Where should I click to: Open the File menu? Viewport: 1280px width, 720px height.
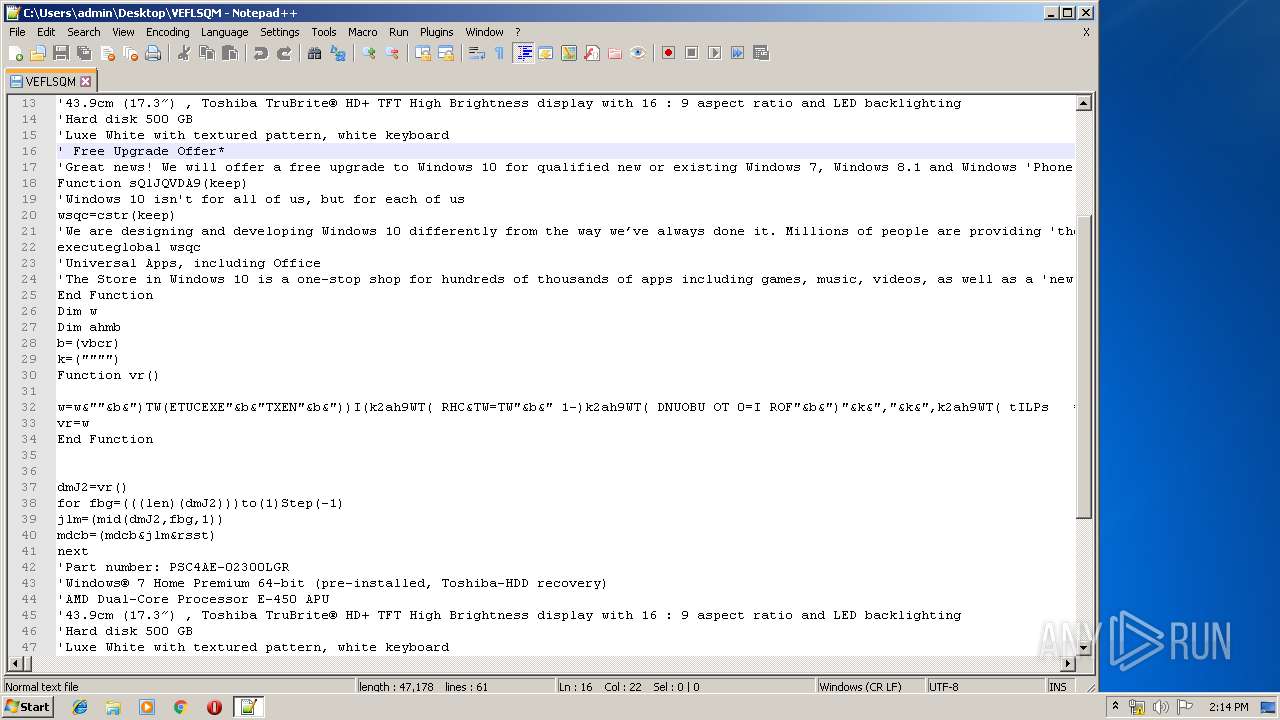point(17,32)
